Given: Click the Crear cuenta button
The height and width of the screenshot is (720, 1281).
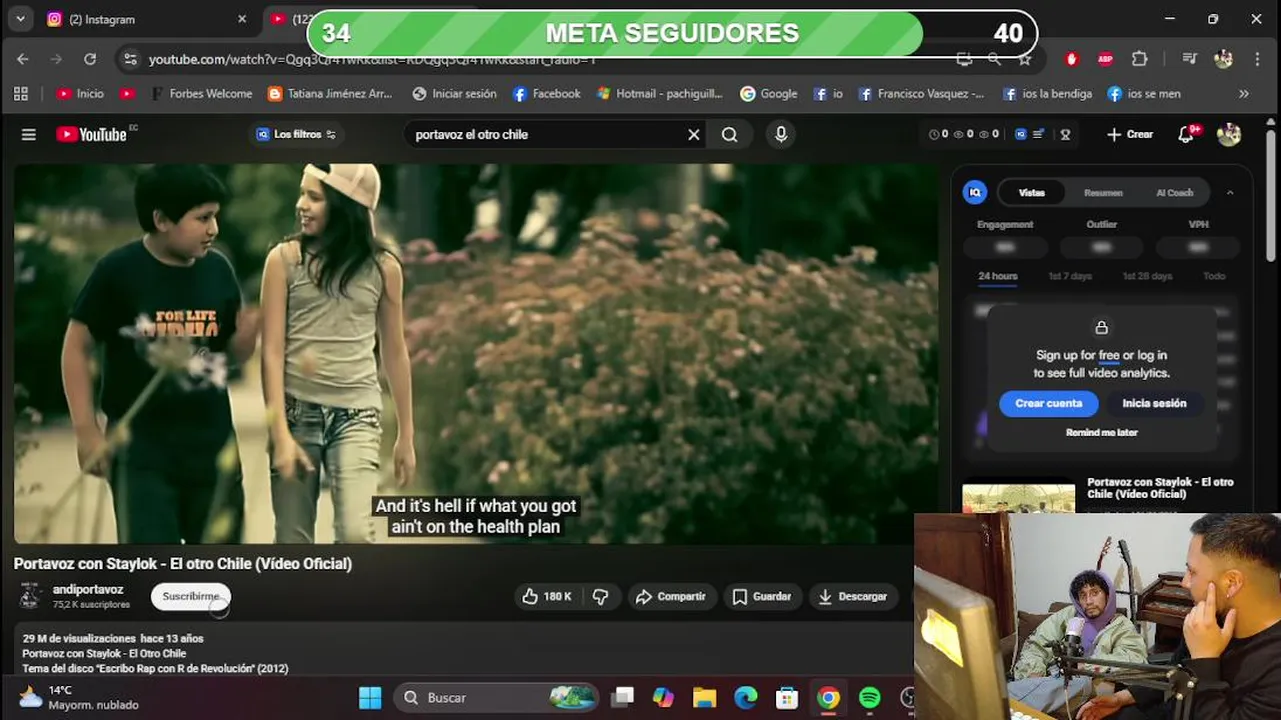Looking at the screenshot, I should 1049,403.
